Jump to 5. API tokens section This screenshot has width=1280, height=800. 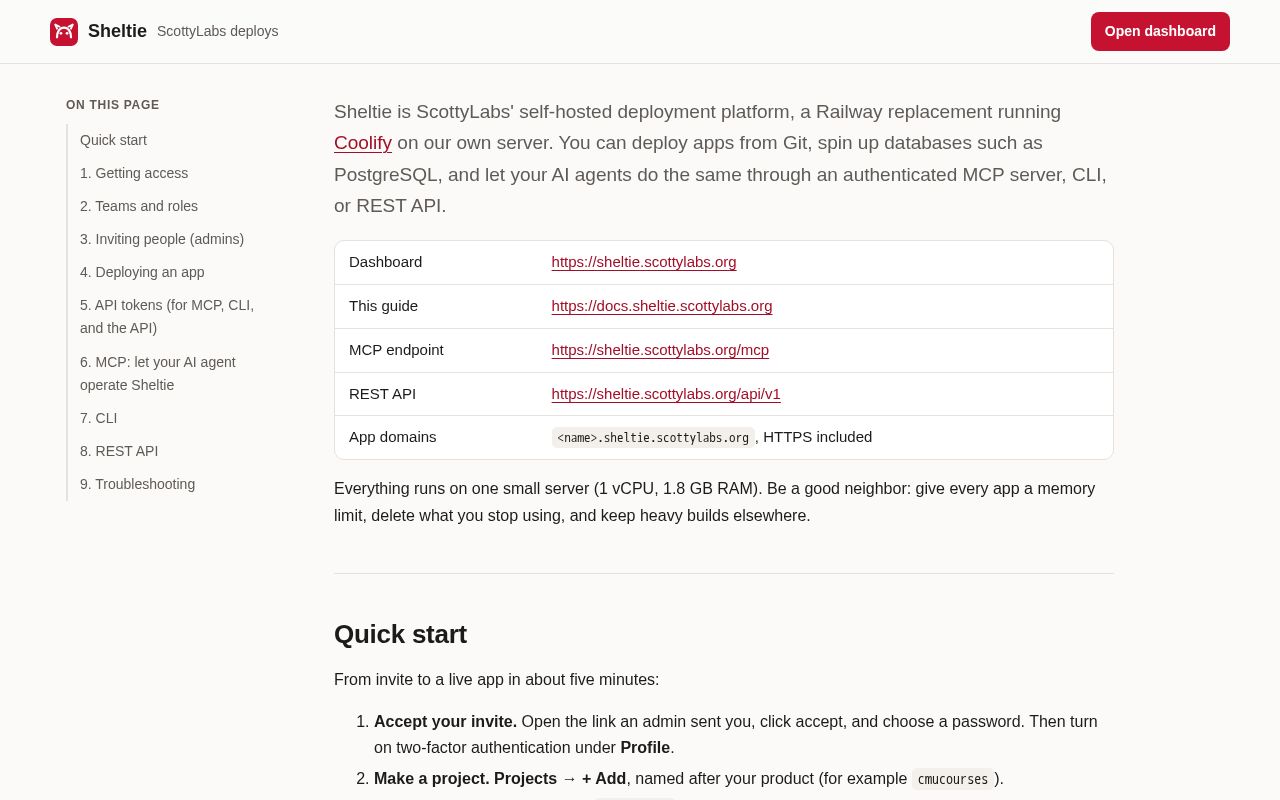167,316
